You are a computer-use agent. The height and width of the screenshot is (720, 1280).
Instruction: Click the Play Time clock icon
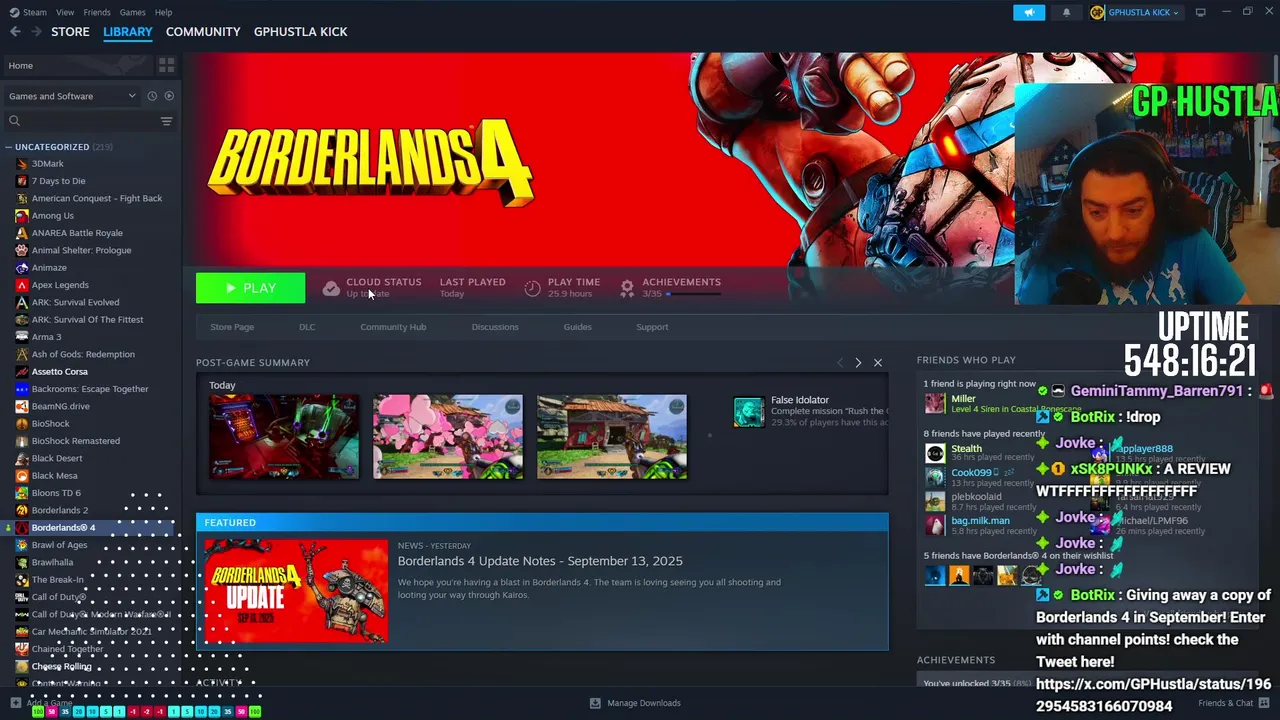click(x=532, y=288)
